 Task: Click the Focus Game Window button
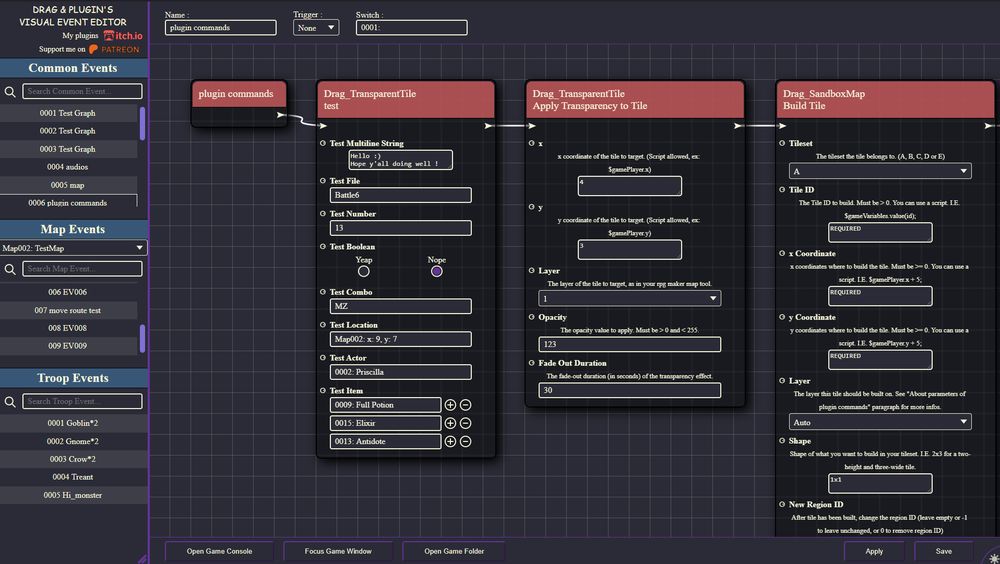coord(338,551)
